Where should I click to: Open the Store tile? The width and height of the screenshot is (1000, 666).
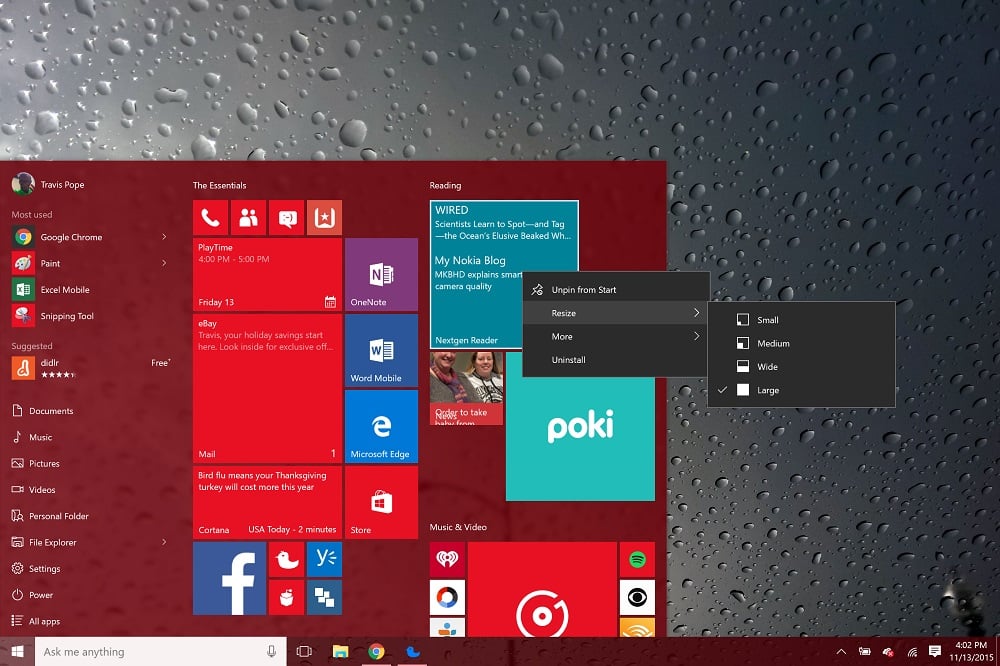click(x=381, y=502)
